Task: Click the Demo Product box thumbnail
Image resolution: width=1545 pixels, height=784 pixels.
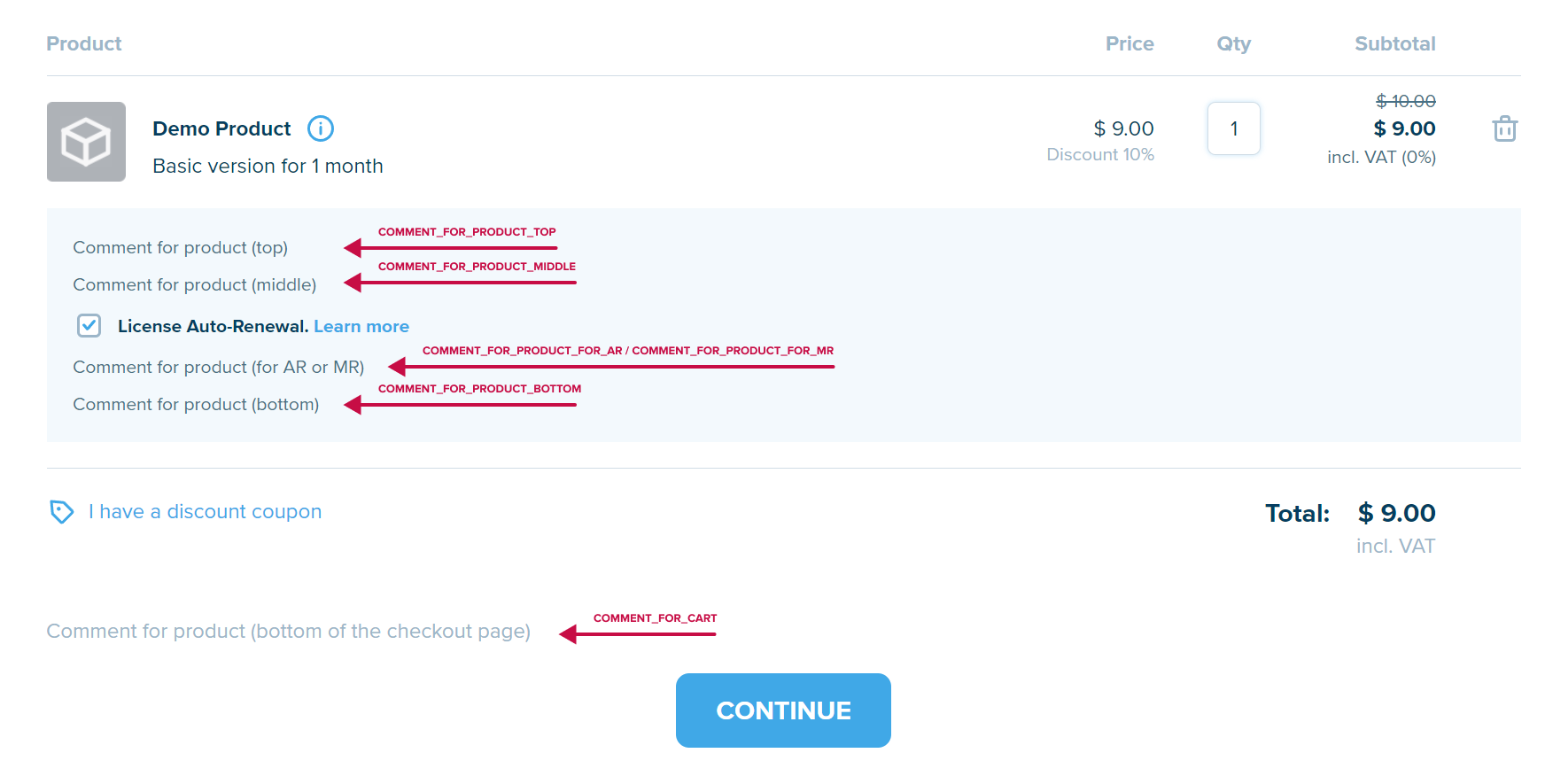Action: click(x=86, y=142)
